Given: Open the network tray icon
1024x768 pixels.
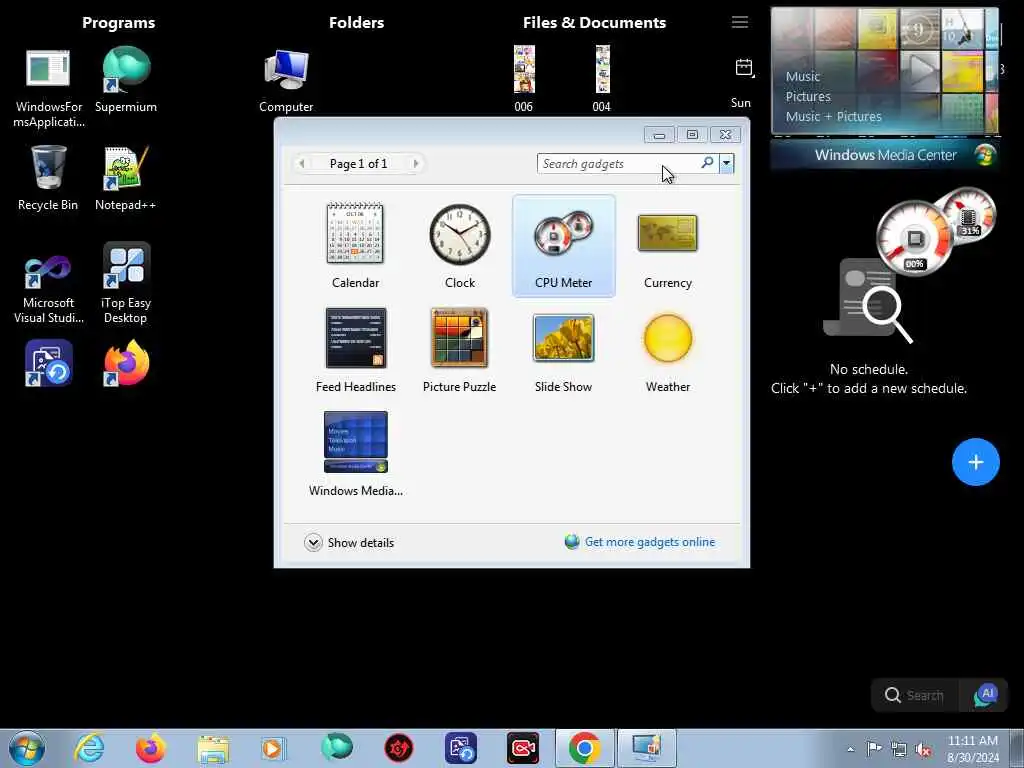Looking at the screenshot, I should 899,749.
